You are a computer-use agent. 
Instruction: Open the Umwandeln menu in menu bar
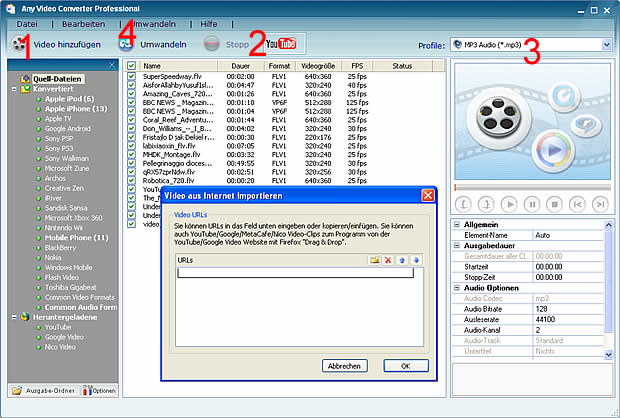(x=153, y=24)
